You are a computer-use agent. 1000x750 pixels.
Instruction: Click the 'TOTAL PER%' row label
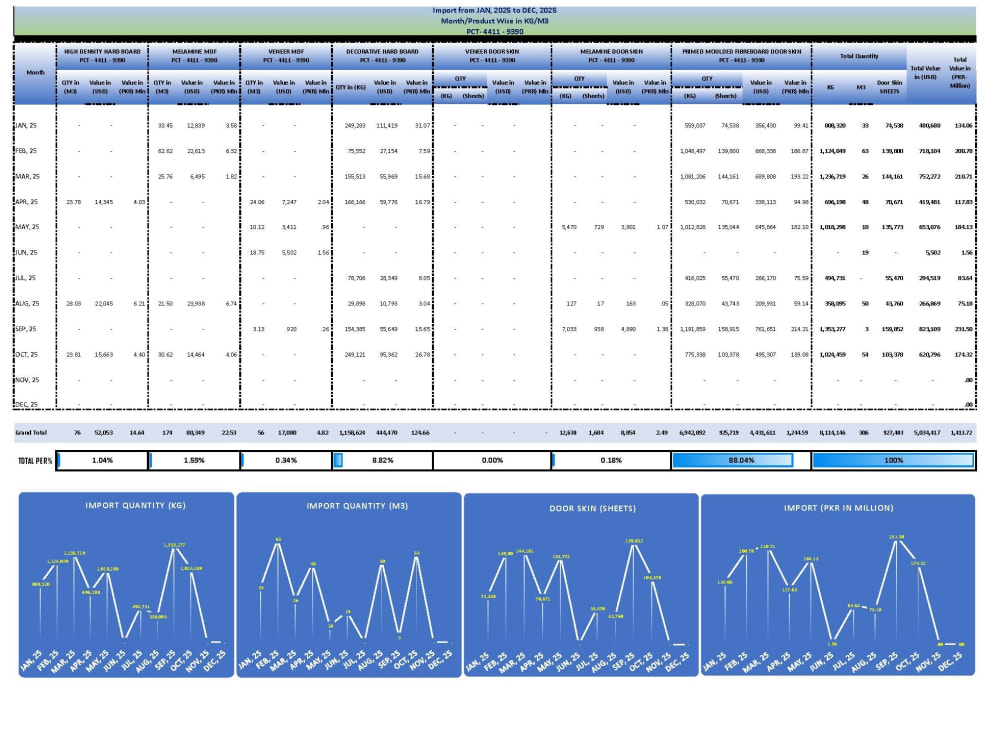35,460
